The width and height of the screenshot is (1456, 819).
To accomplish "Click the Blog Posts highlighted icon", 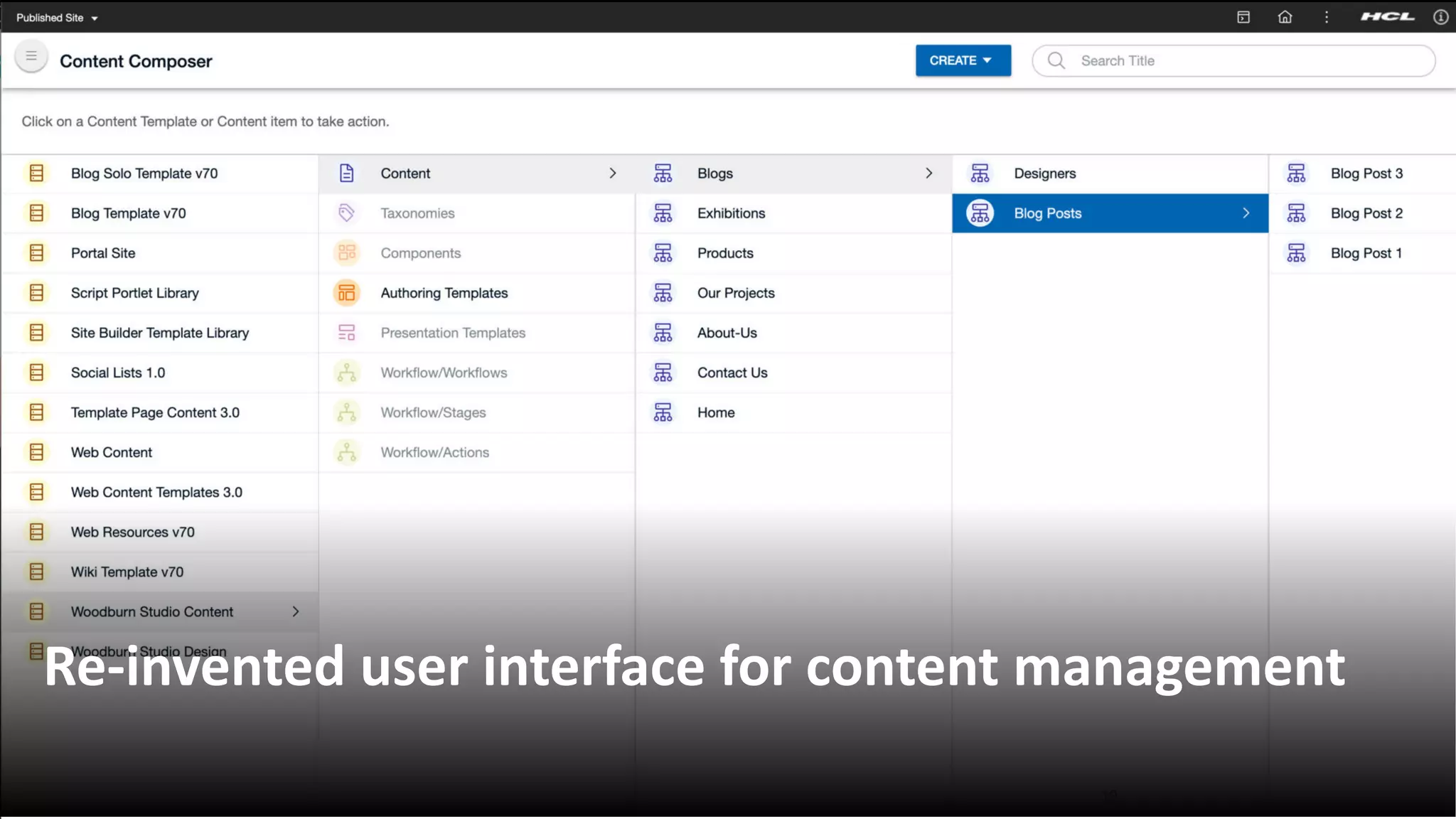I will coord(980,213).
